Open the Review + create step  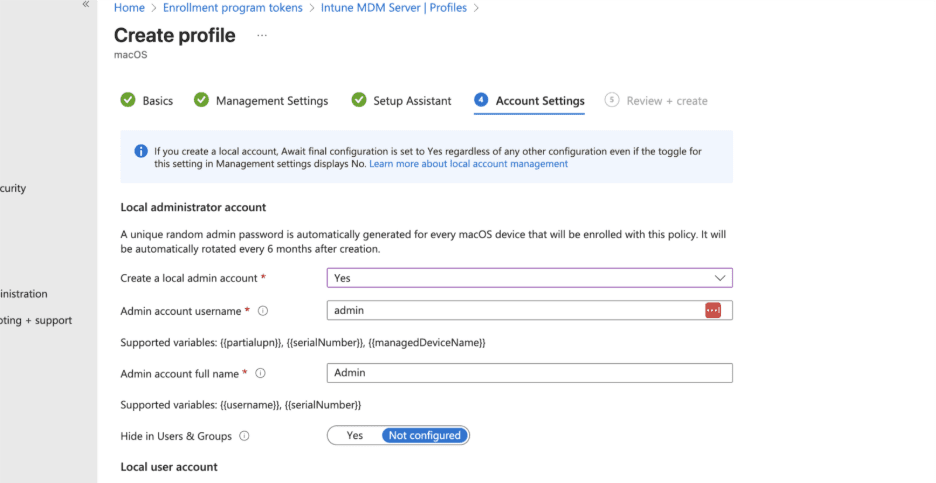666,100
